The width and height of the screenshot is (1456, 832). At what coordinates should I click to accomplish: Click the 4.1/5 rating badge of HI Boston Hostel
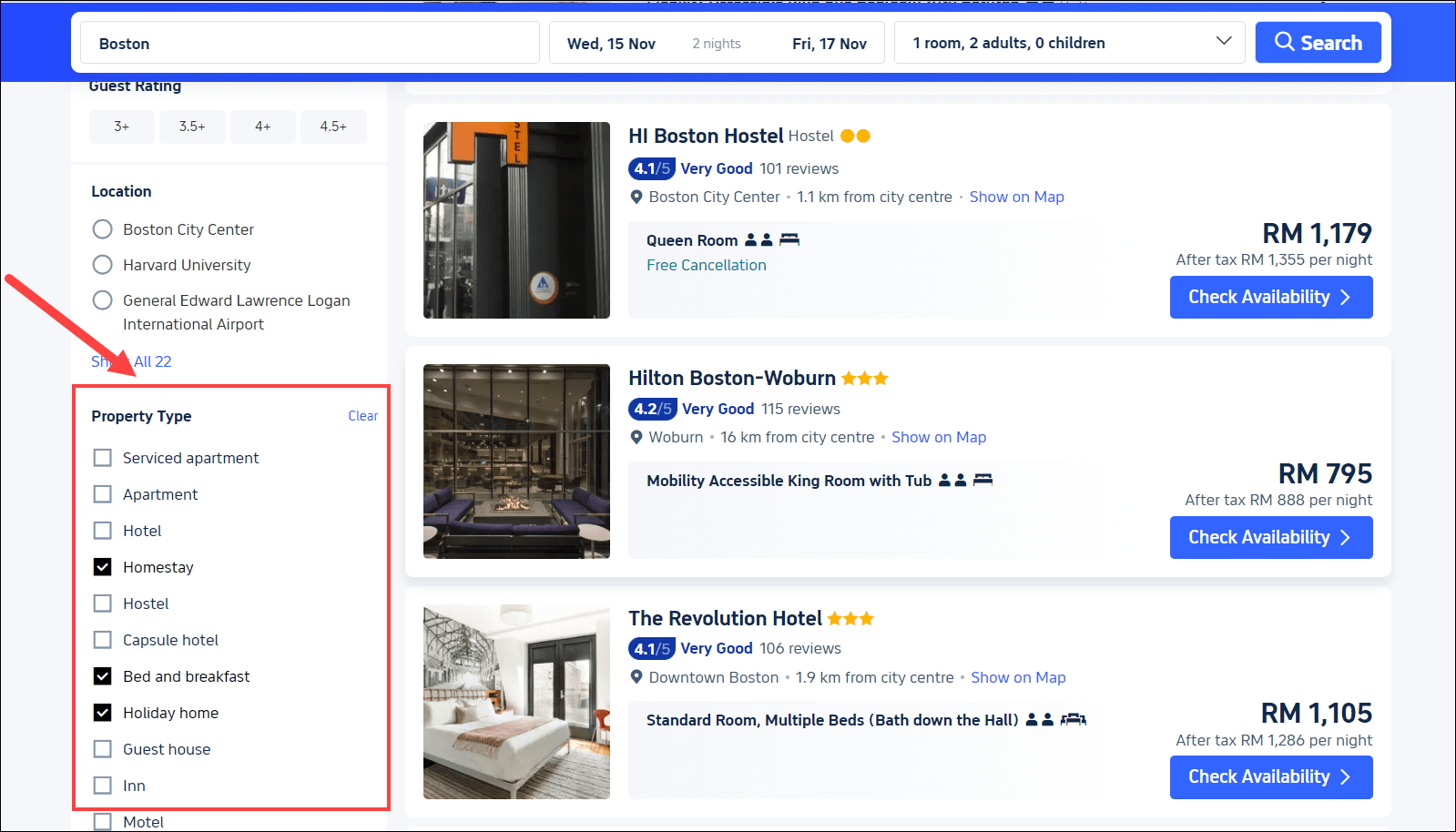pos(652,168)
